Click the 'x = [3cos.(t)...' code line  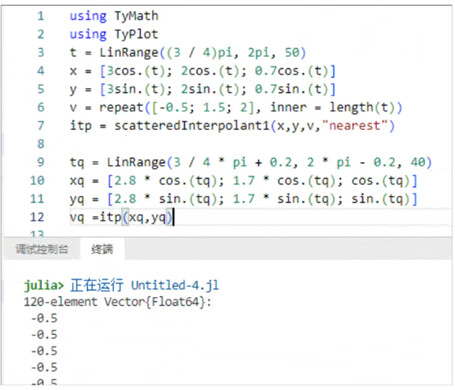pos(203,71)
